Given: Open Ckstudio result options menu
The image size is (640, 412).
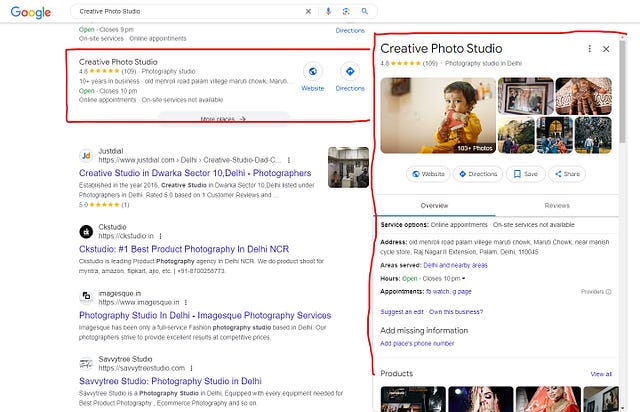Looking at the screenshot, I should click(x=160, y=236).
